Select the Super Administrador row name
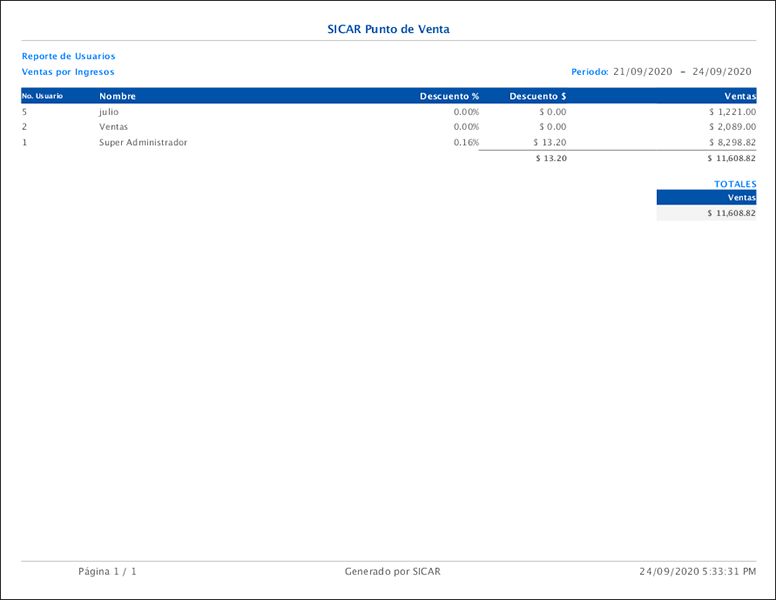 pyautogui.click(x=143, y=142)
